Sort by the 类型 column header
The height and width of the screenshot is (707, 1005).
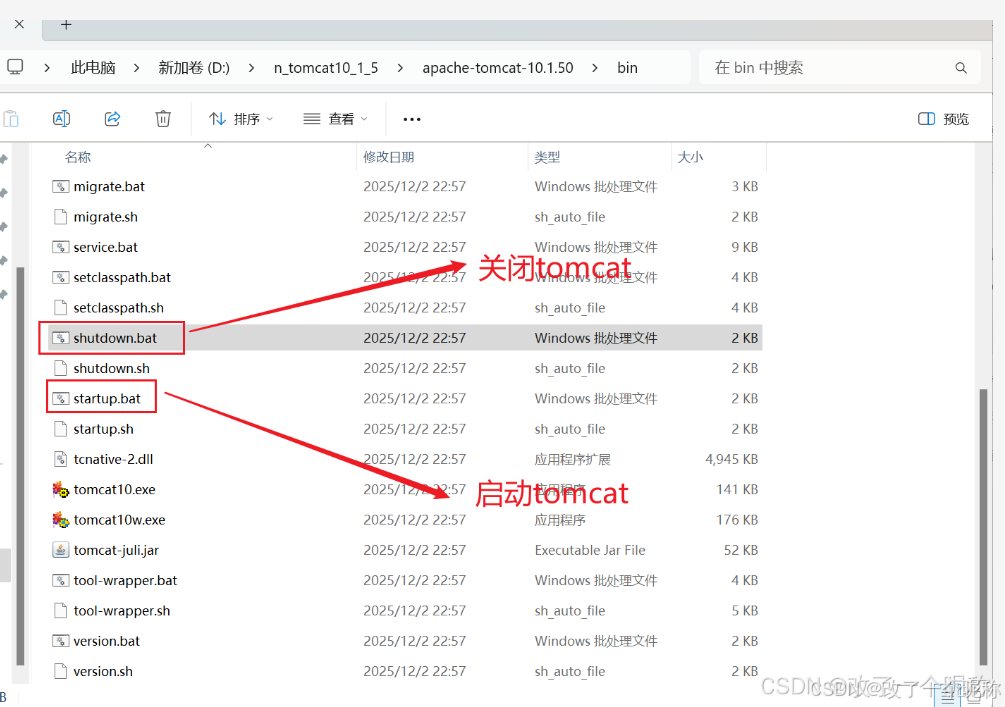point(547,157)
